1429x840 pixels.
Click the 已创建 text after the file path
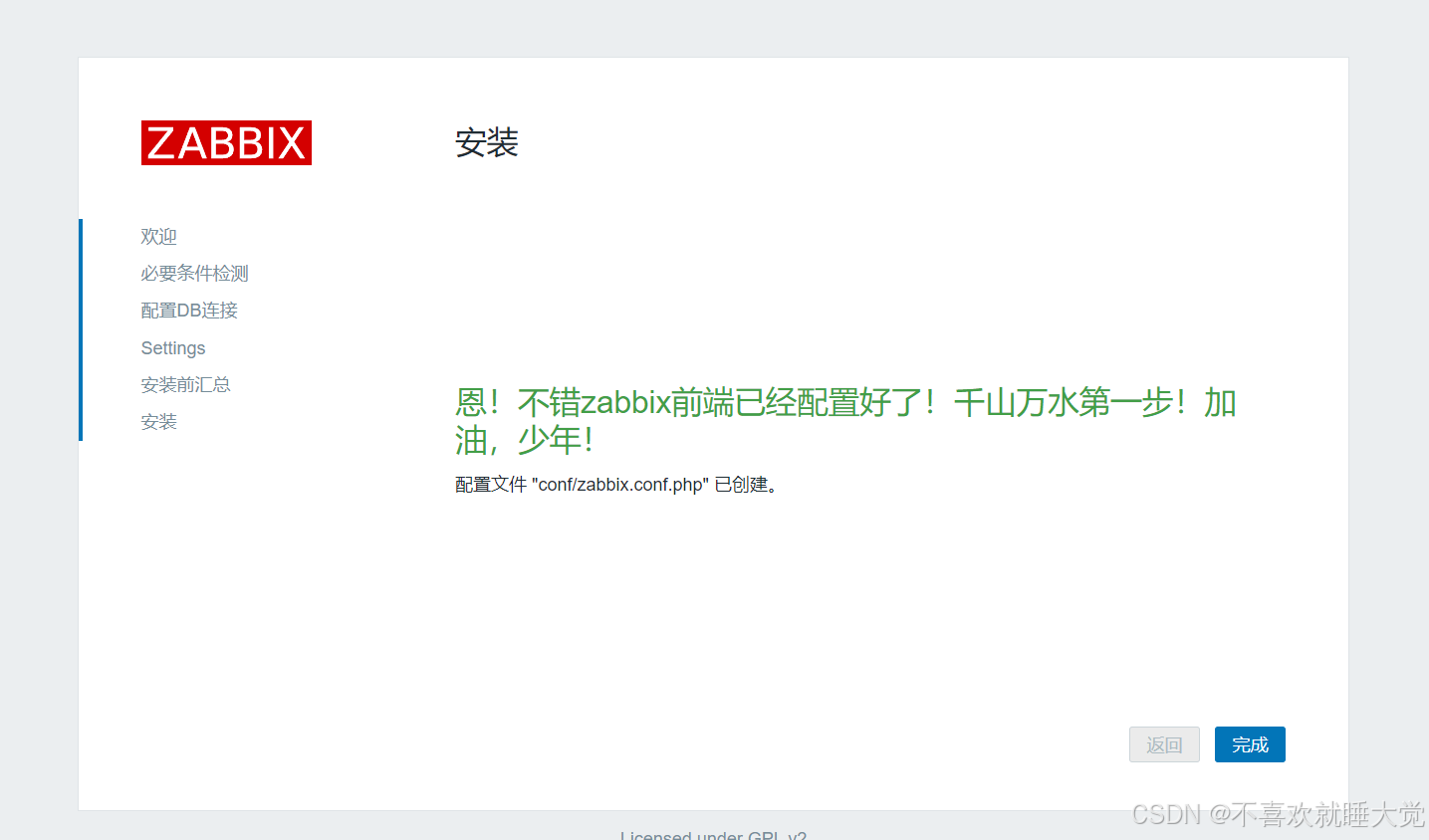click(x=742, y=485)
